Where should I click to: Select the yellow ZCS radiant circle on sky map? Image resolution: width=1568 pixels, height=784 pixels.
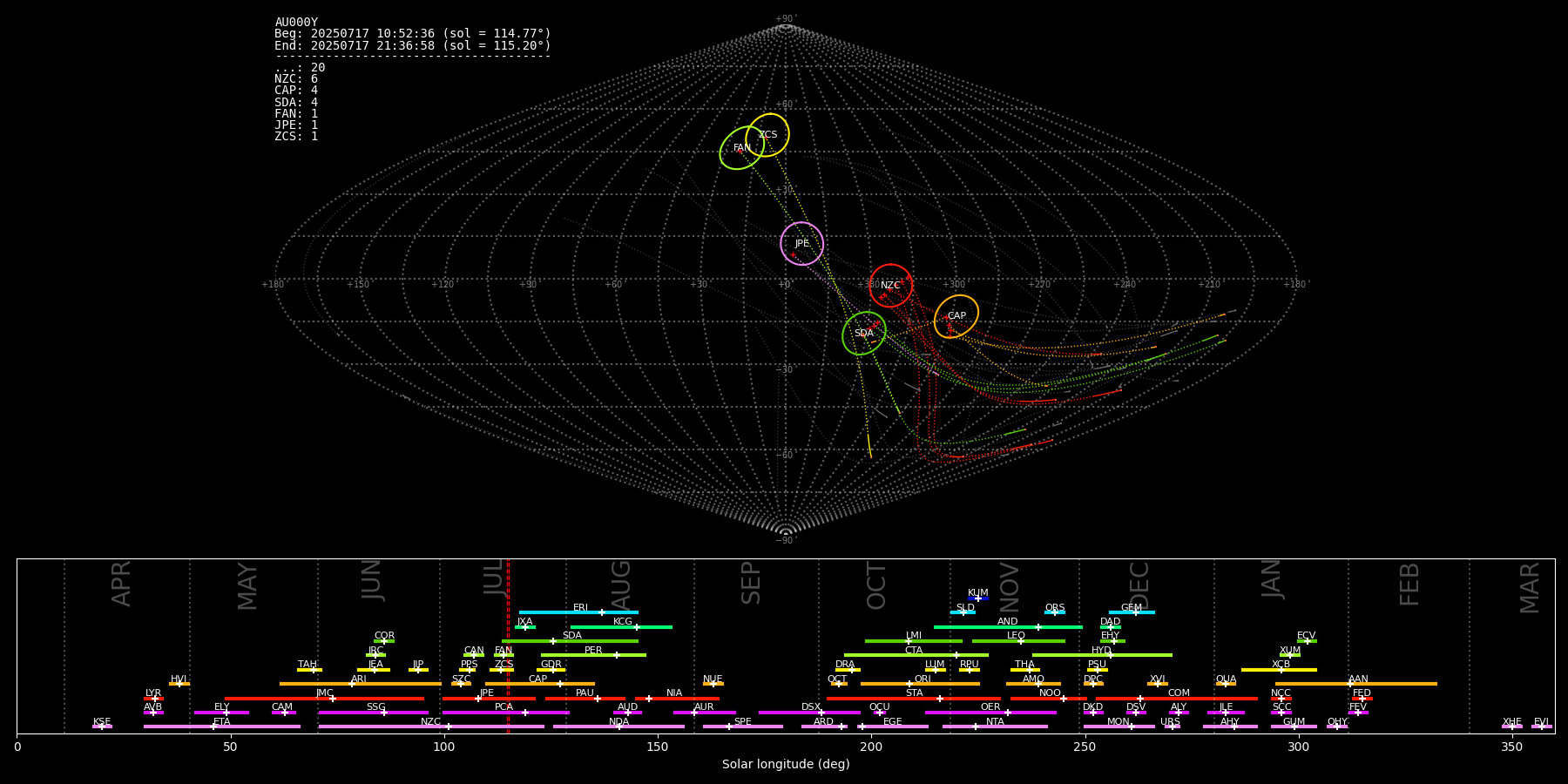[767, 134]
